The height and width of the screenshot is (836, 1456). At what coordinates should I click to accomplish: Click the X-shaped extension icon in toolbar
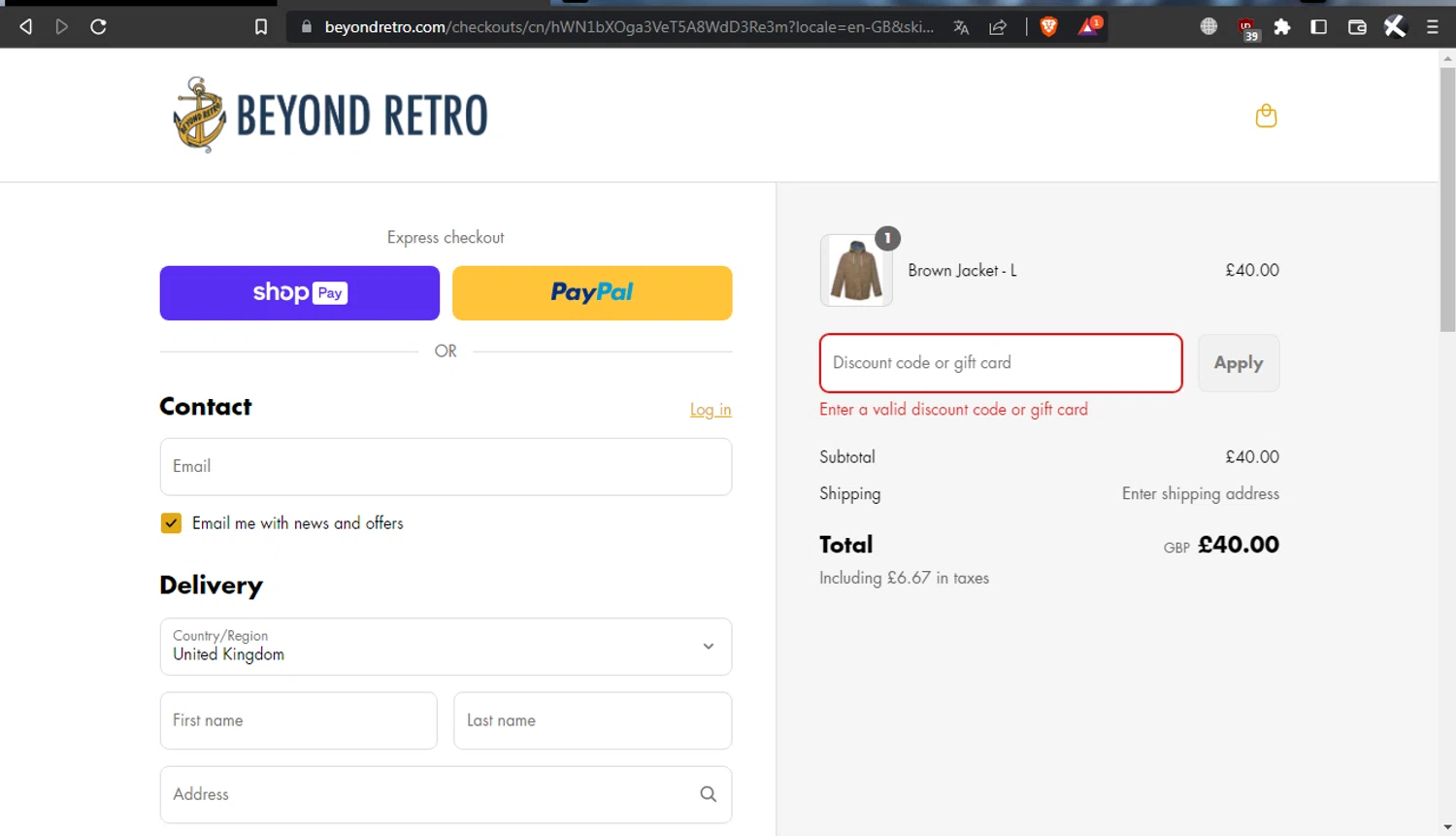pyautogui.click(x=1395, y=26)
